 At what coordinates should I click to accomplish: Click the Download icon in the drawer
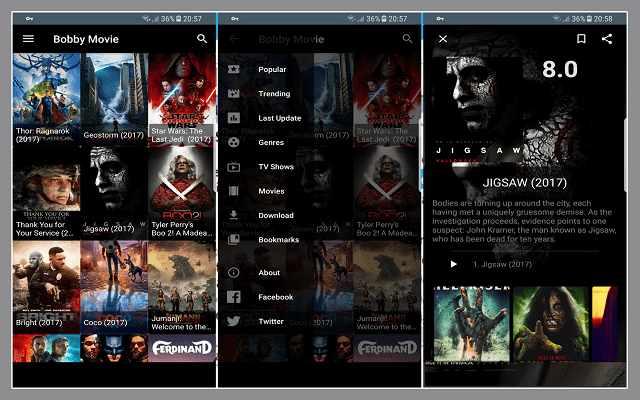[234, 215]
